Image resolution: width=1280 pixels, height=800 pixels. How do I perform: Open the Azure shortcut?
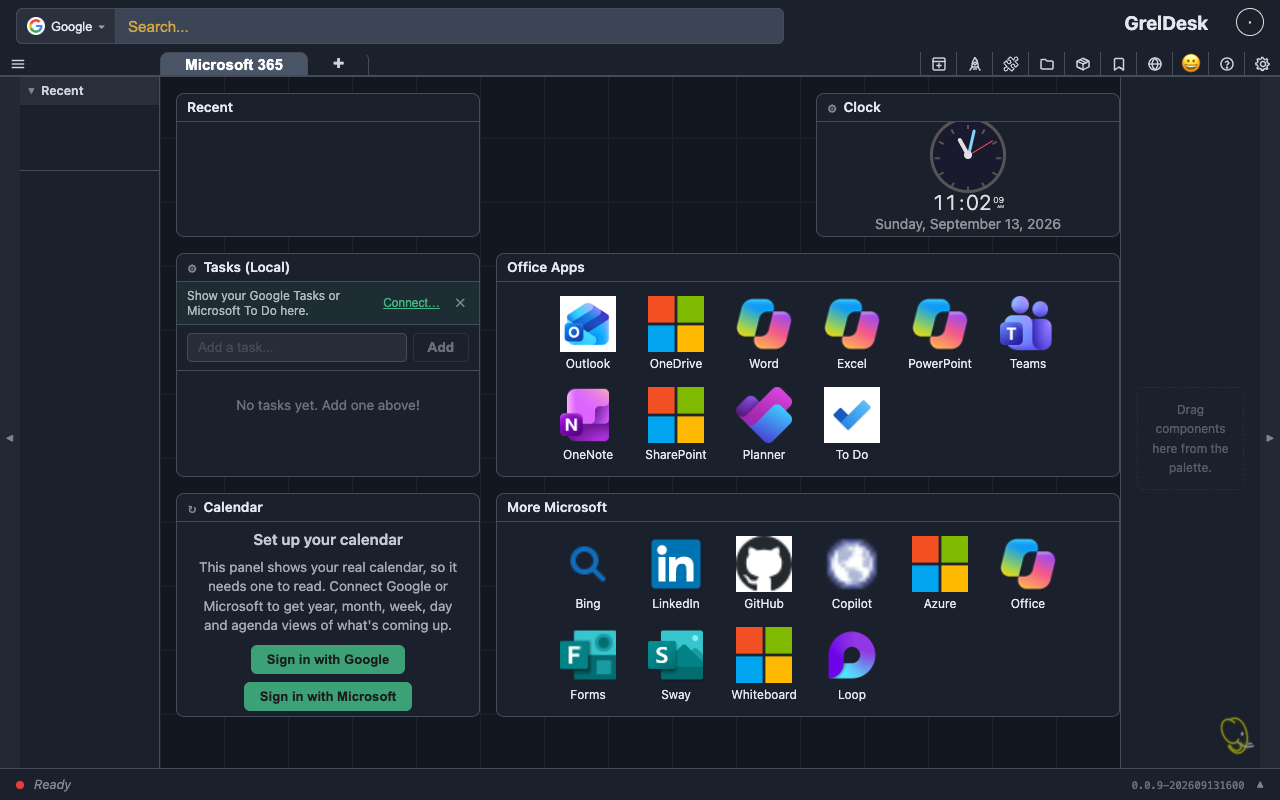(940, 564)
